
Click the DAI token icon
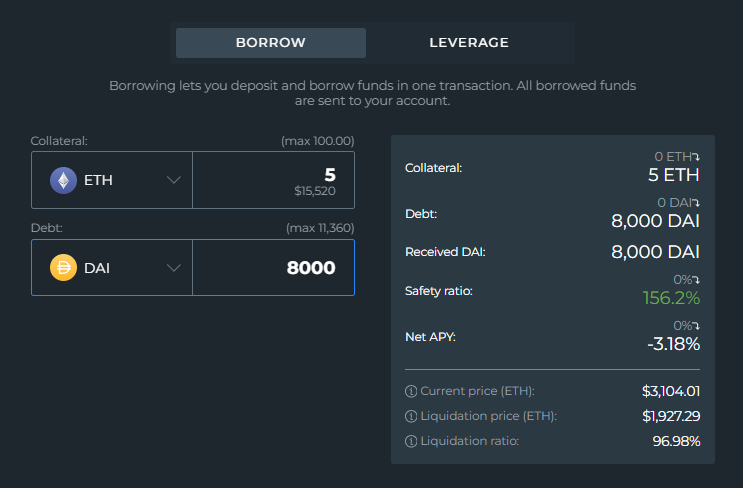tap(64, 268)
